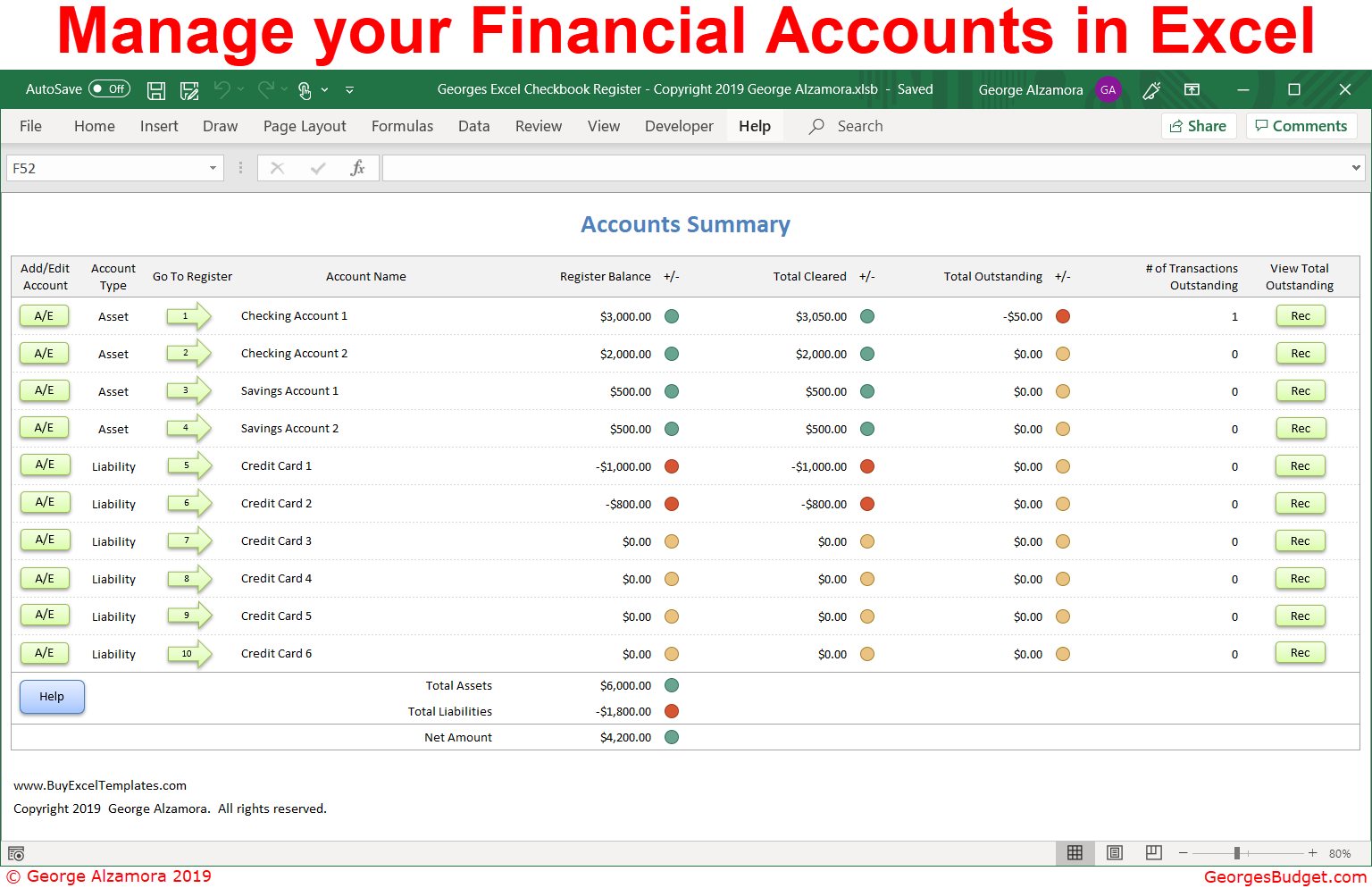Toggle AutoSave off switch to on

pyautogui.click(x=109, y=88)
